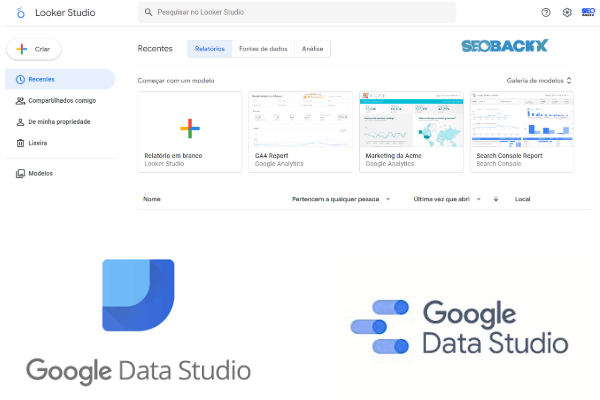Click the Criar button
This screenshot has height=400, width=600.
coord(34,49)
